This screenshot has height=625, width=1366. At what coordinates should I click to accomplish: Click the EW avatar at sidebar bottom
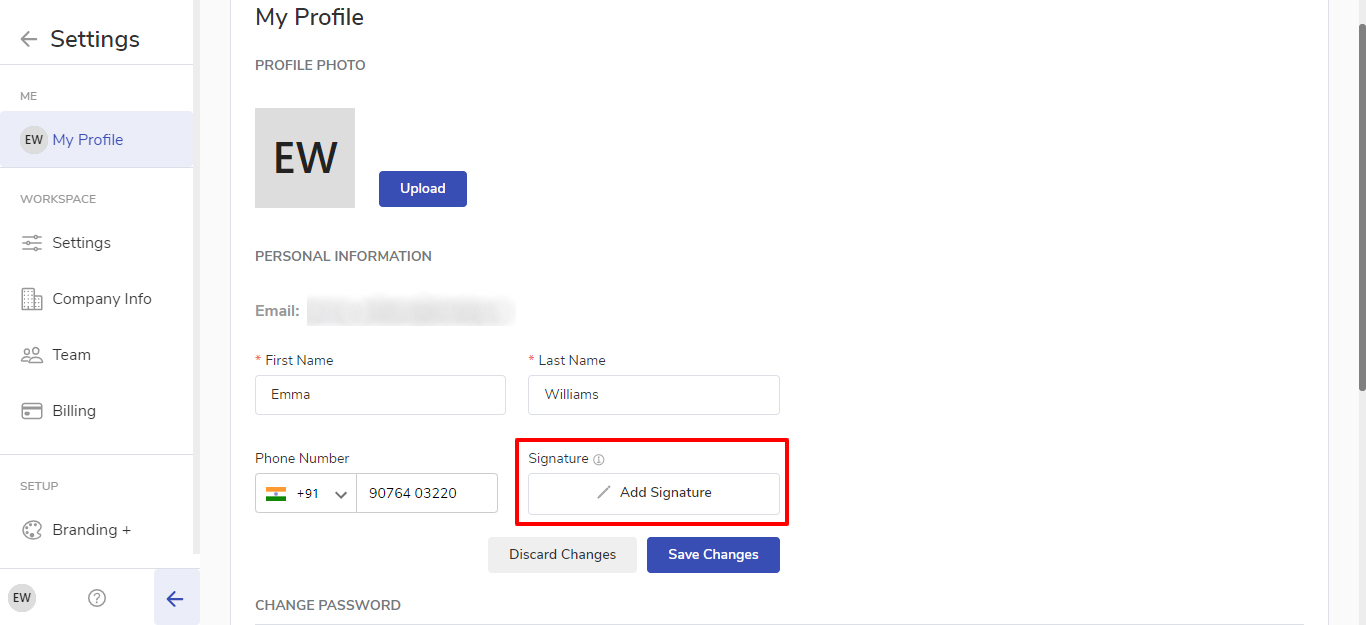tap(22, 598)
